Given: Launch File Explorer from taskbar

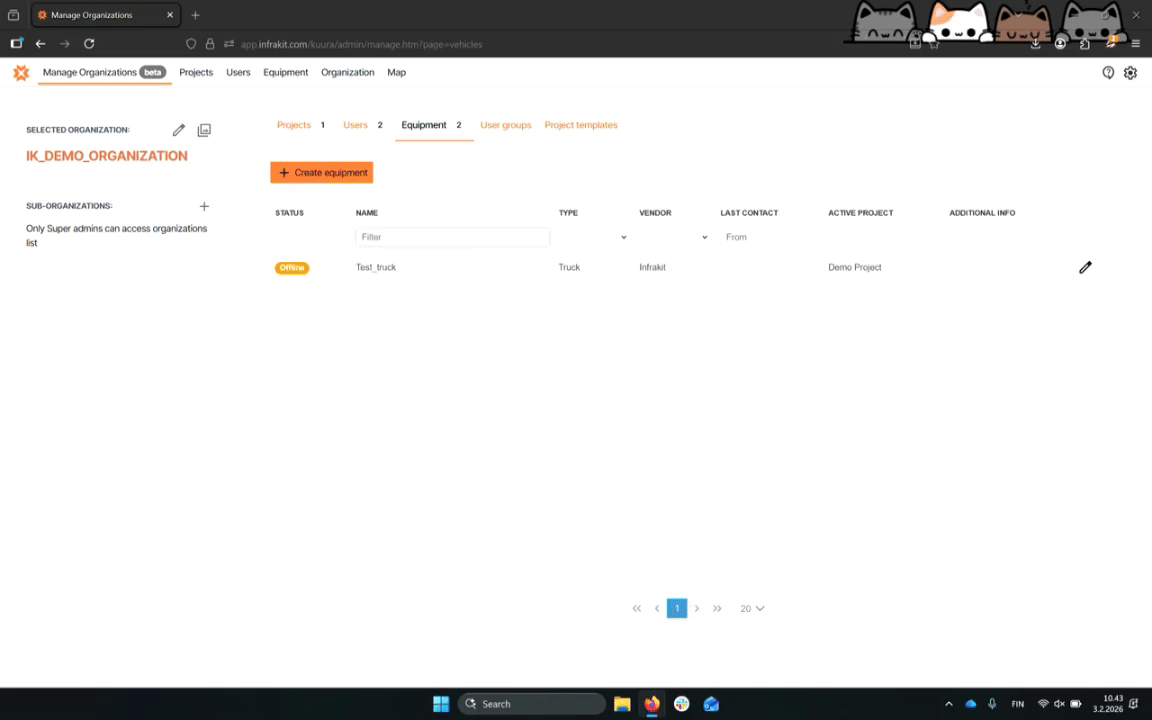Looking at the screenshot, I should (622, 704).
